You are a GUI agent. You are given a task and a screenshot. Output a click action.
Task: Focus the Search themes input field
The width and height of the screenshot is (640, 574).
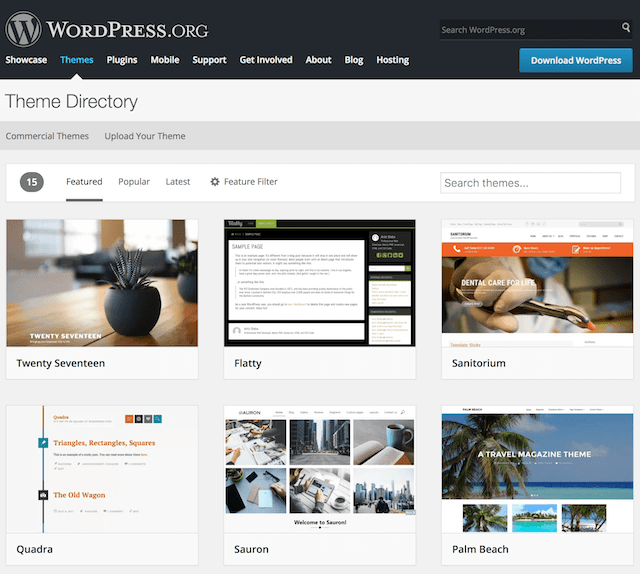(531, 183)
